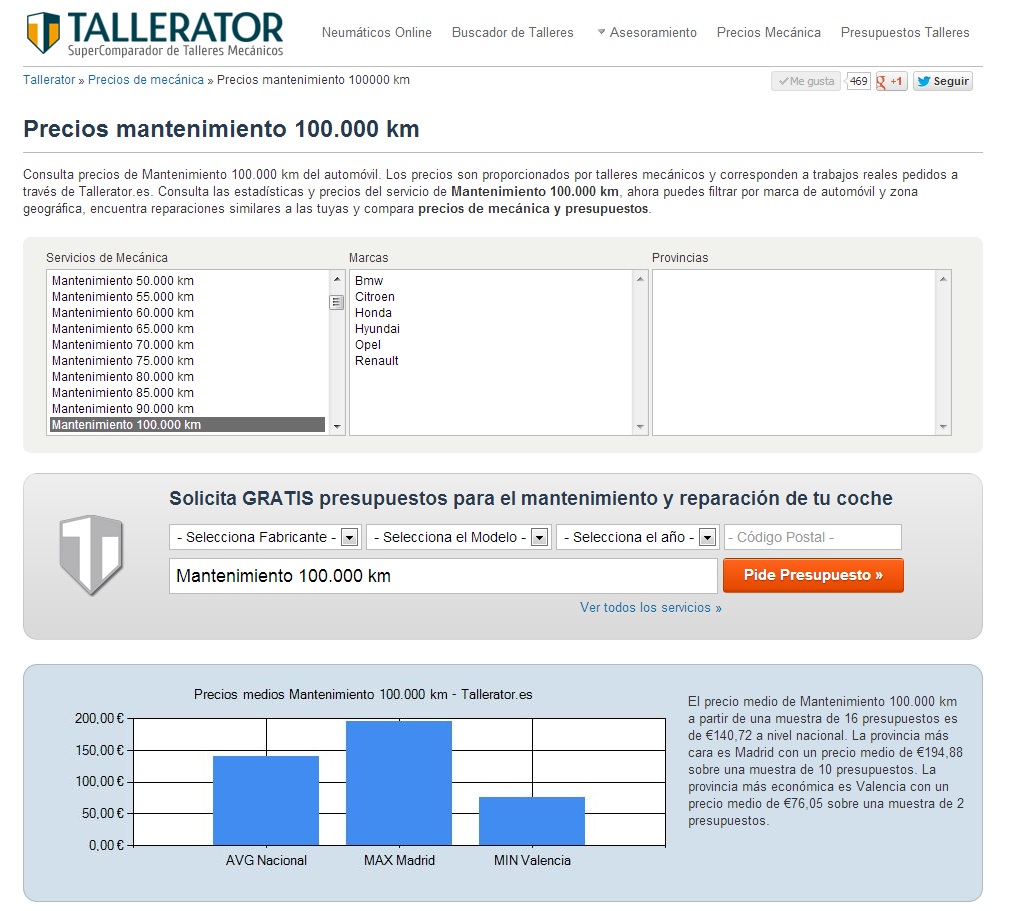Click Provincias list scrollbar up arrow
This screenshot has height=911, width=1013.
[943, 279]
